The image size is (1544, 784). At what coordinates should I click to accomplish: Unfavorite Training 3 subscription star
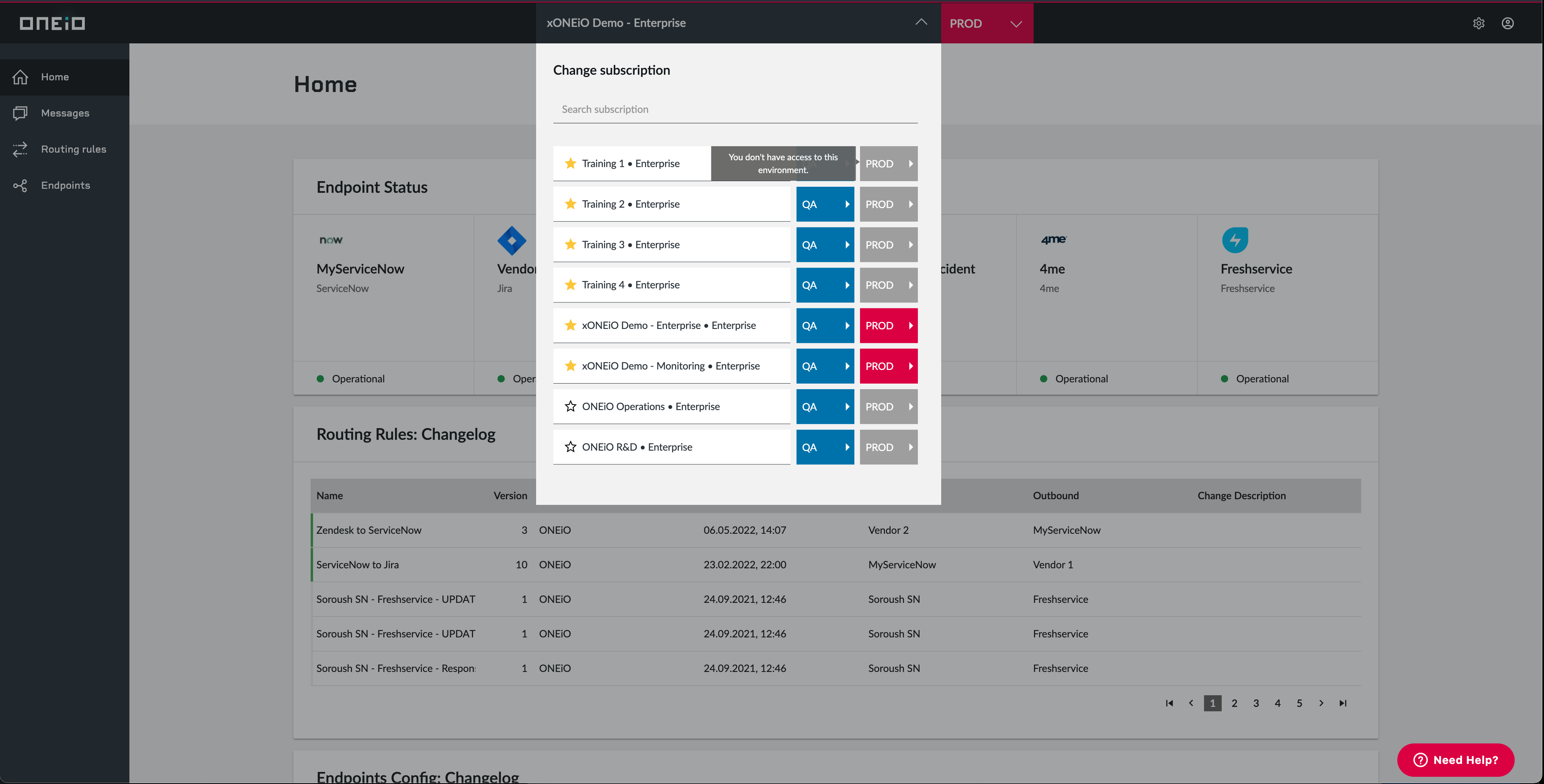tap(570, 244)
